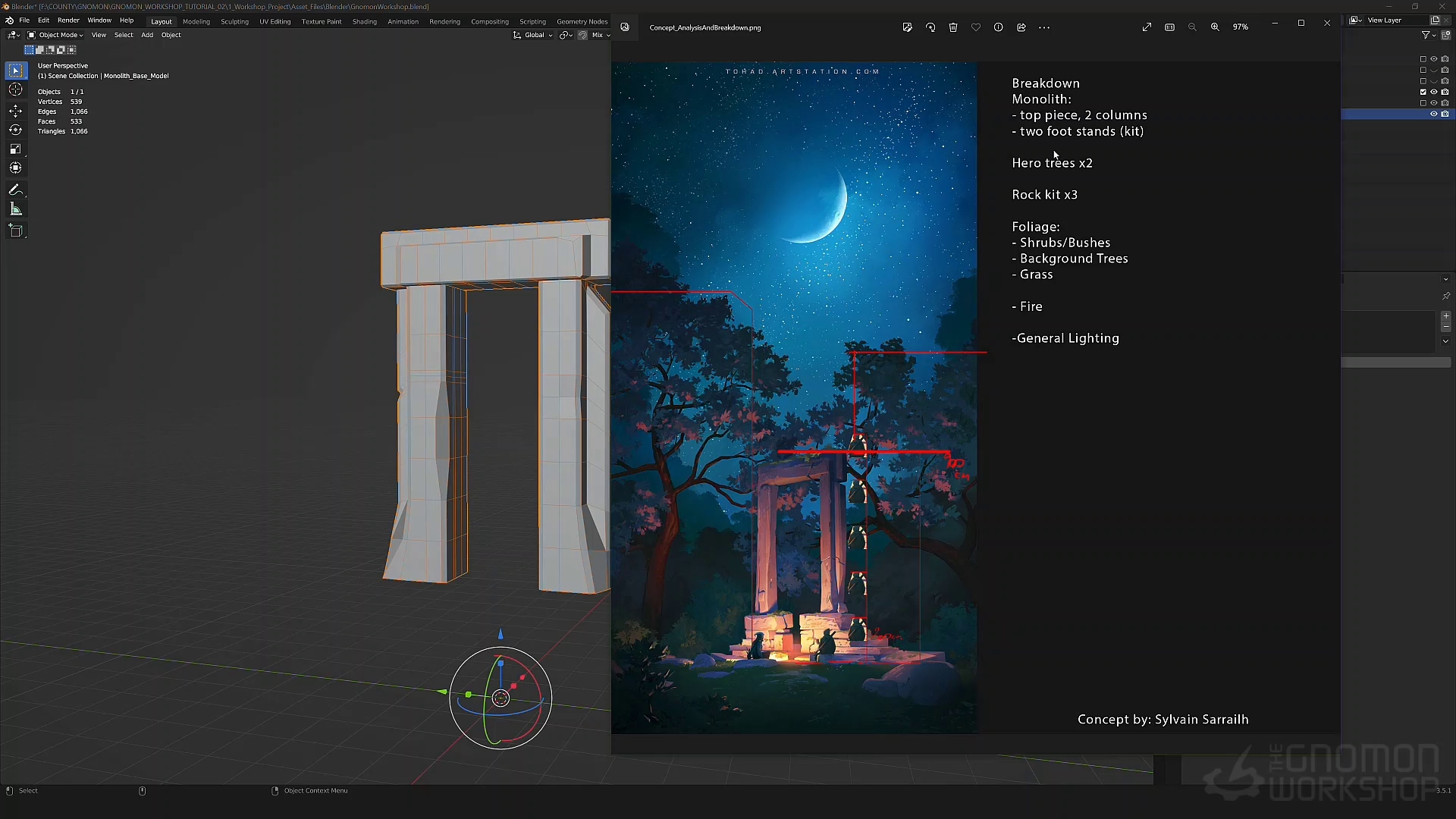This screenshot has width=1456, height=819.
Task: Choose the Scale tool
Action: coord(15,149)
